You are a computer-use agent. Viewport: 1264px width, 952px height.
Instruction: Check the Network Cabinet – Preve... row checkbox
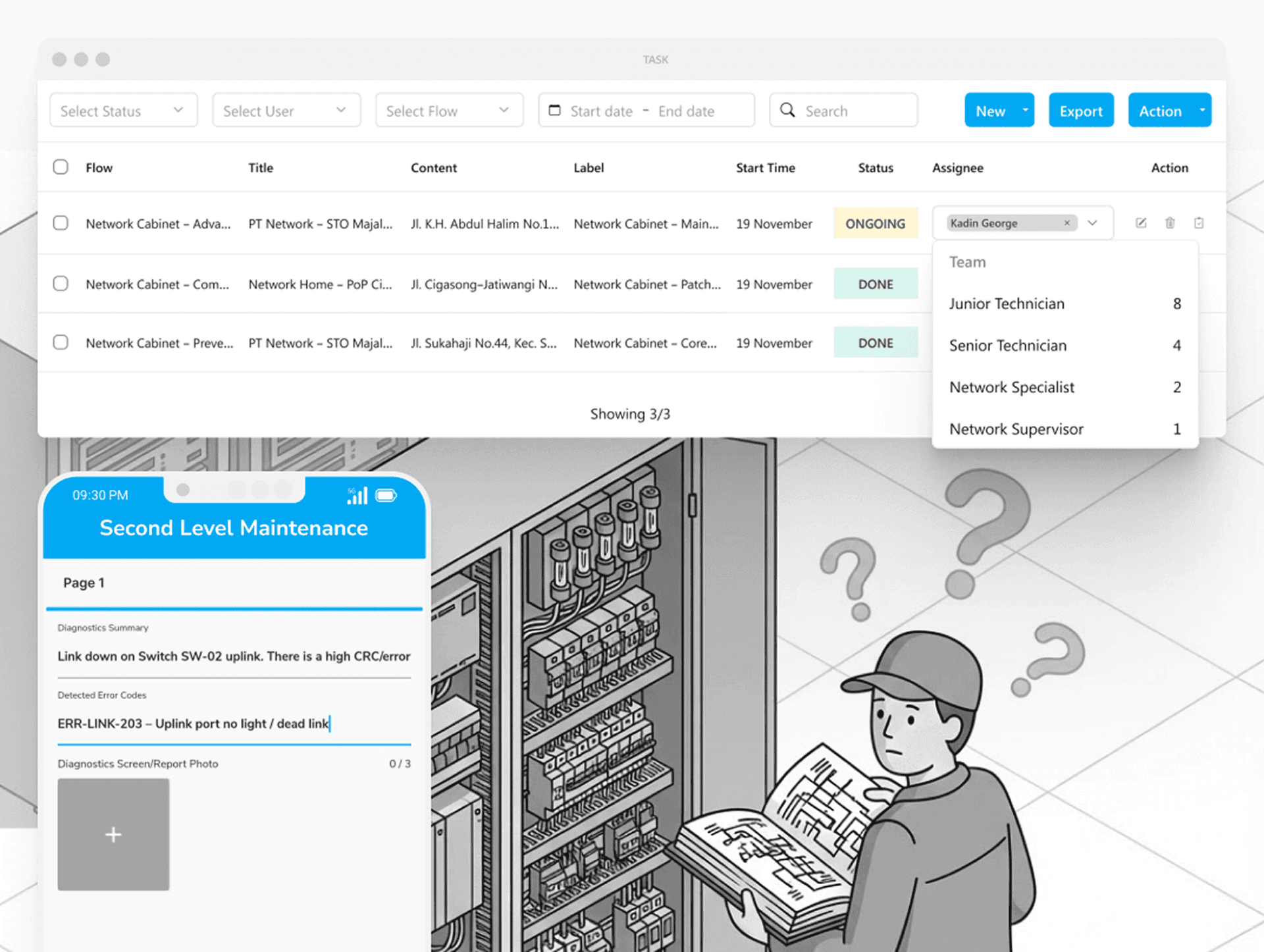click(x=61, y=342)
